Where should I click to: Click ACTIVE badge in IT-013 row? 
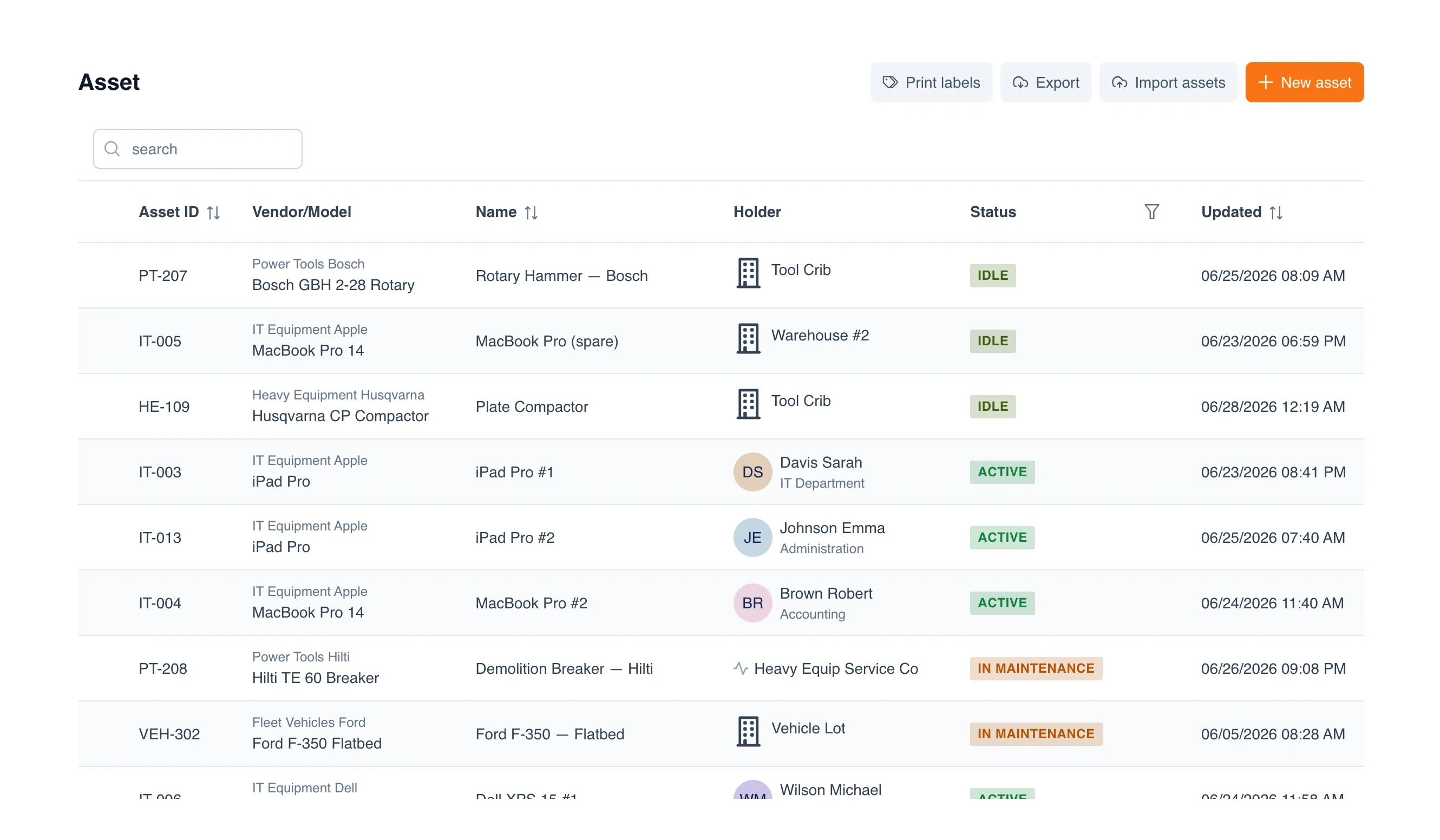(x=1002, y=537)
